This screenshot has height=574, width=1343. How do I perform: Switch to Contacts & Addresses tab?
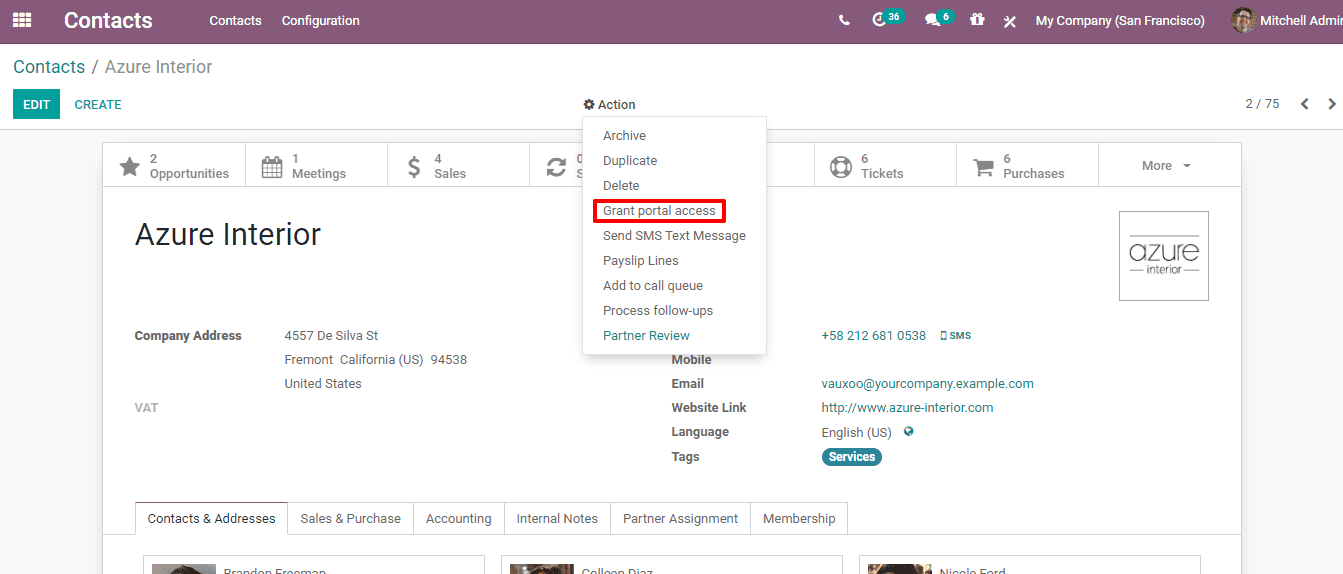[x=211, y=518]
